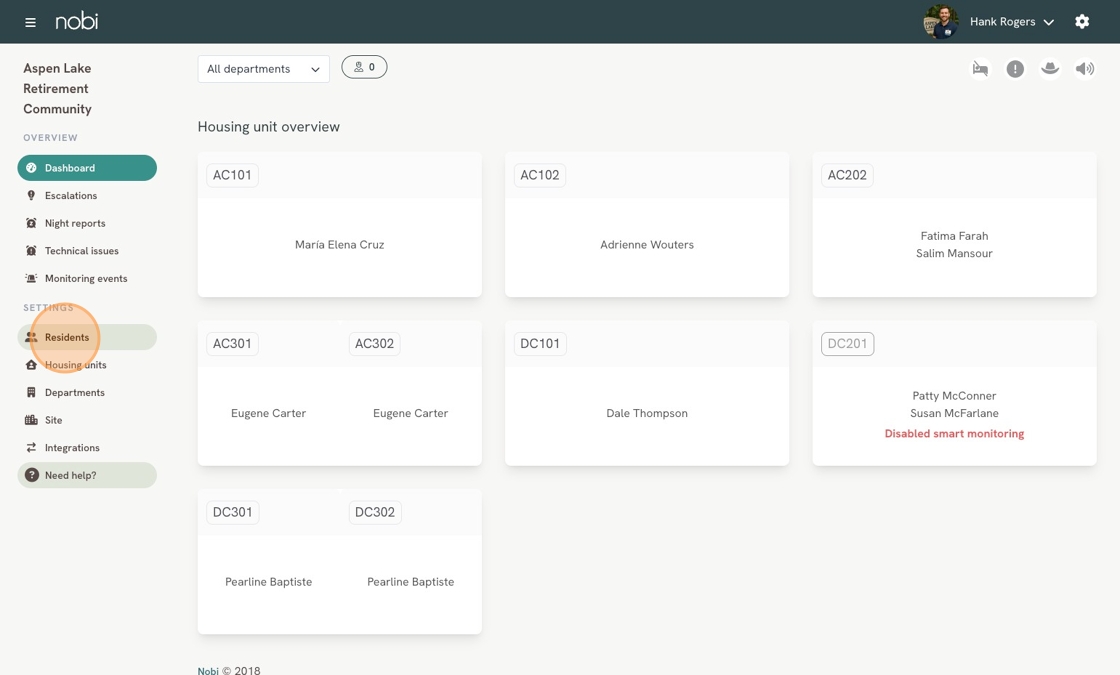Toggle the speaker sound icon
1120x675 pixels.
1085,69
